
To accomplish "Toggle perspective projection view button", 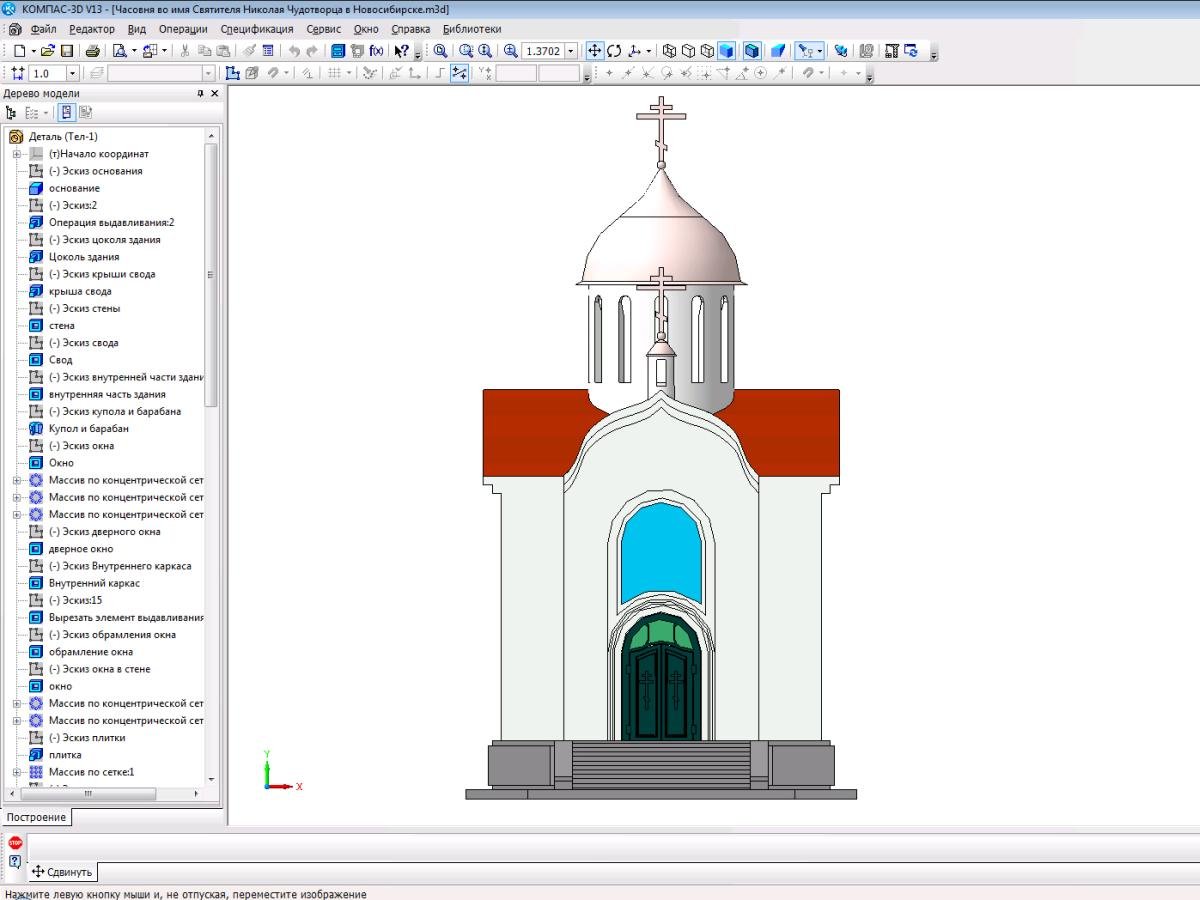I will [x=777, y=51].
